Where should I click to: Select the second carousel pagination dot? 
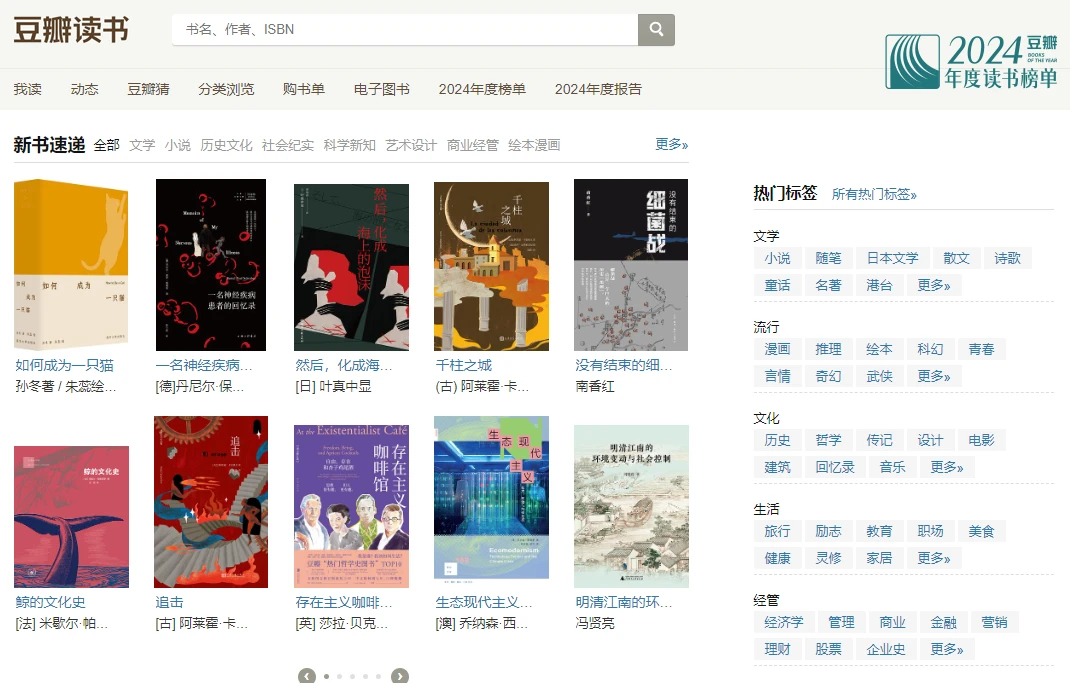(x=339, y=676)
